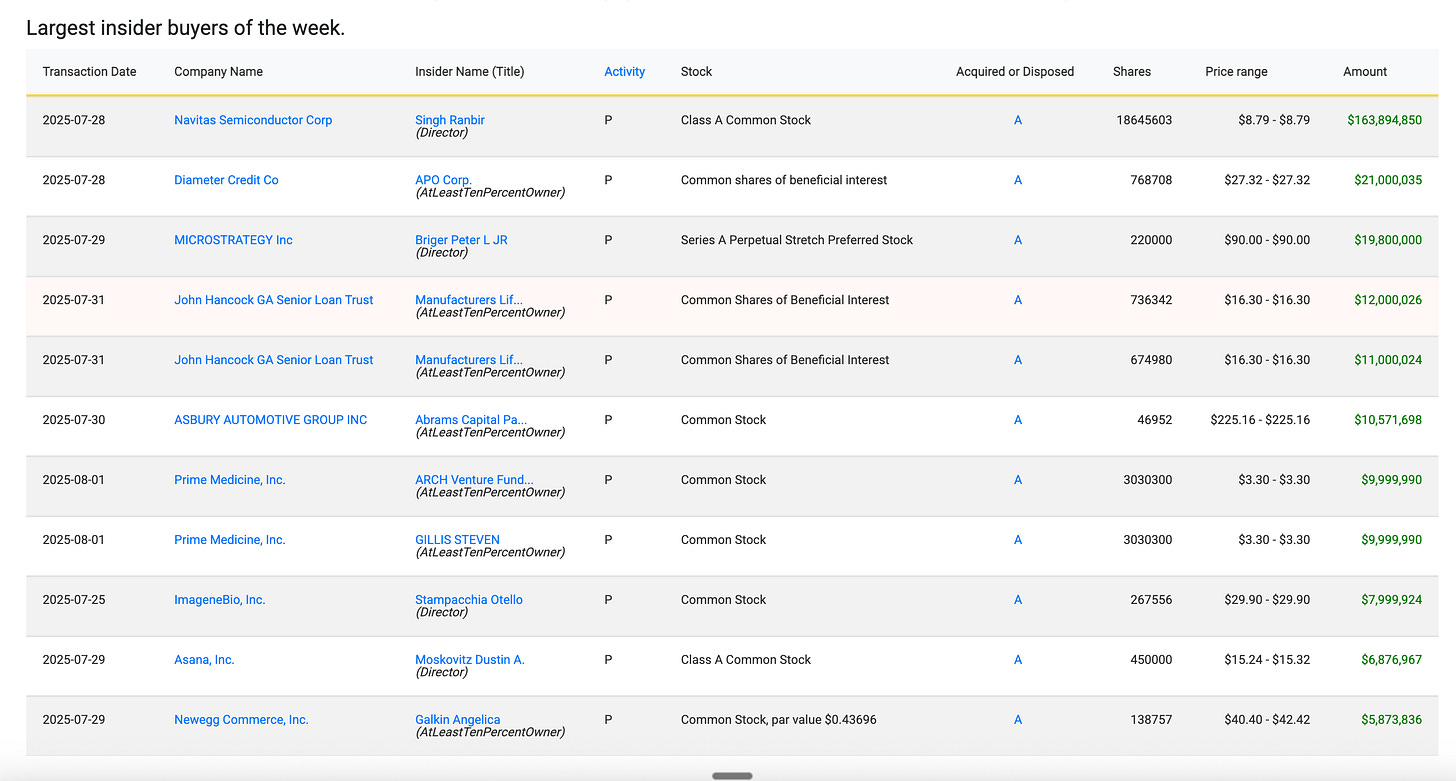This screenshot has height=781, width=1456.
Task: Open Diameter Credit Co company link
Action: 226,180
